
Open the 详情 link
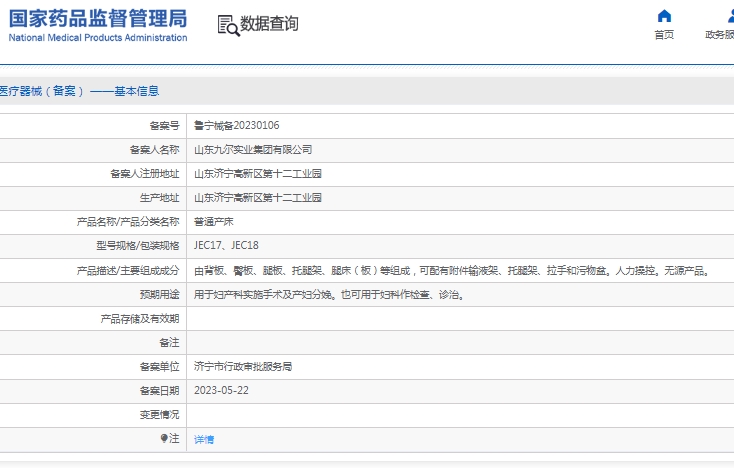[x=204, y=439]
